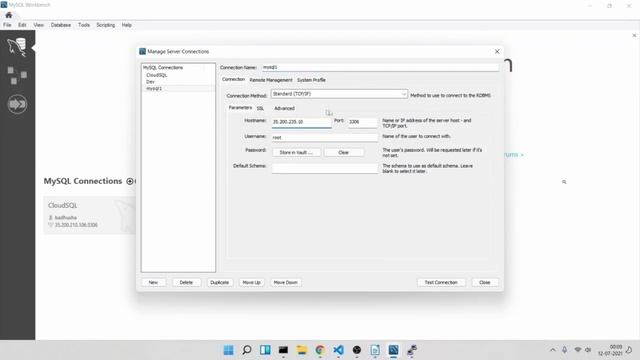Click the New connection button
This screenshot has width=640, height=360.
[x=153, y=282]
